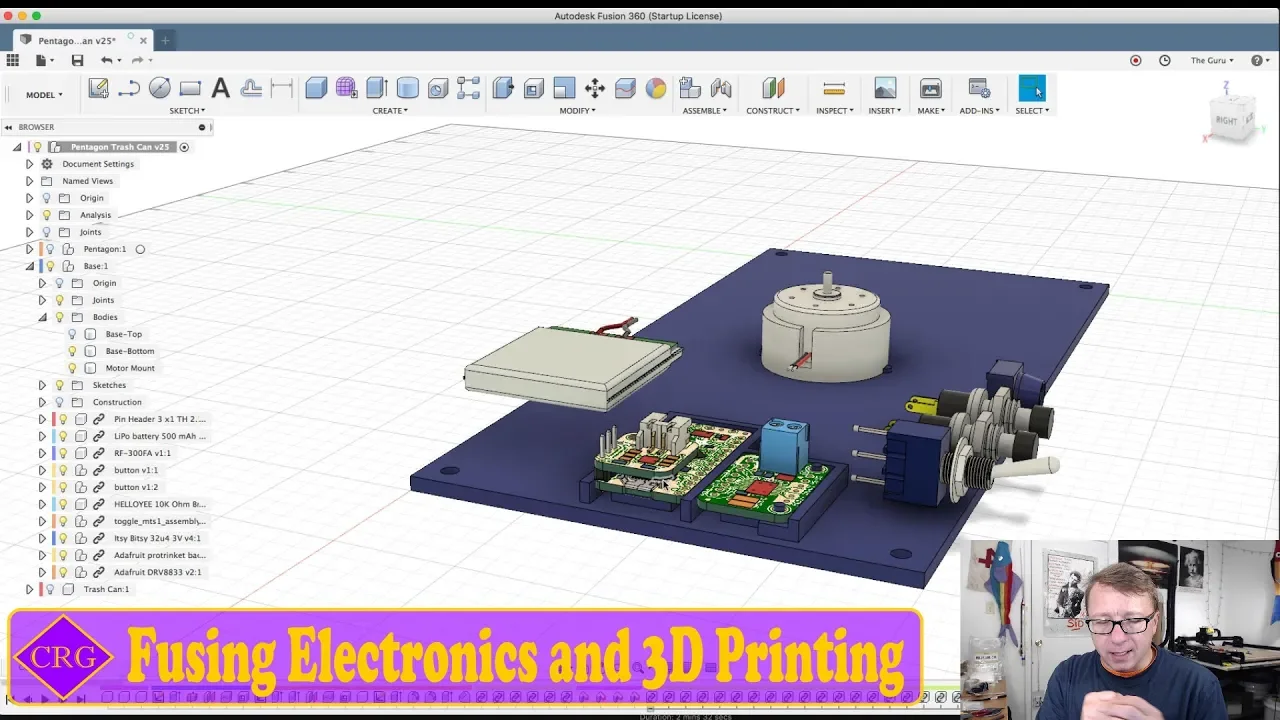Hide the Itsy Bitsy 32u4 component
The image size is (1280, 720).
[62, 538]
